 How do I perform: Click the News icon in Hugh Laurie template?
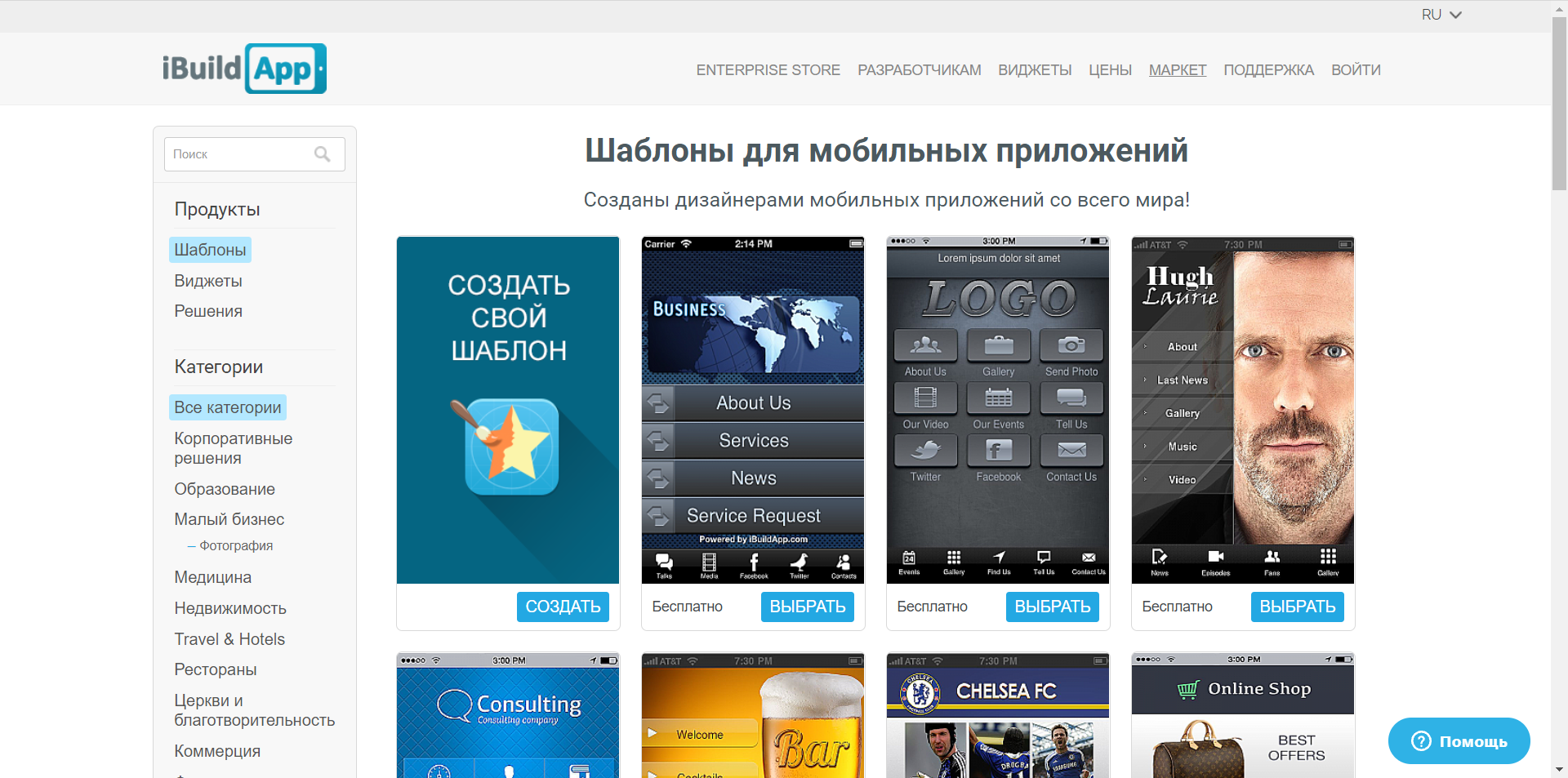pos(1159,557)
